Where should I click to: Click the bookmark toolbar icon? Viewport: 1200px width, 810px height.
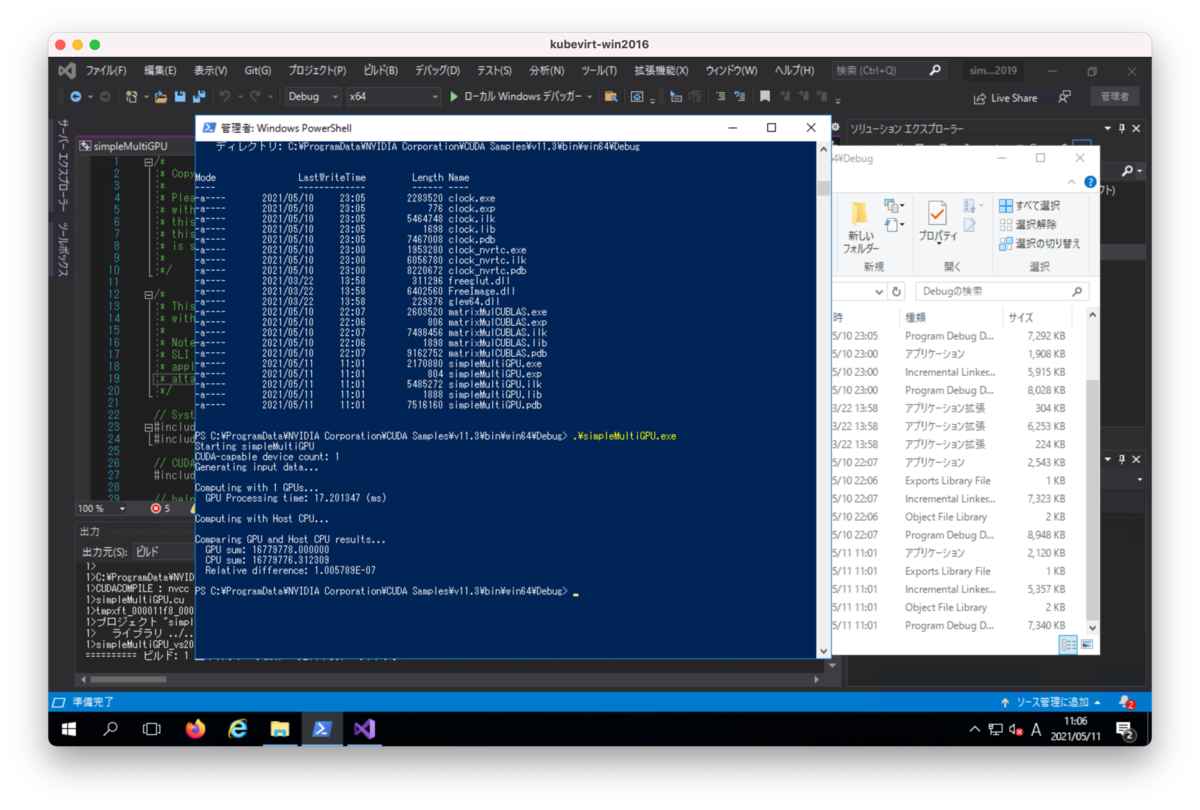pos(765,97)
